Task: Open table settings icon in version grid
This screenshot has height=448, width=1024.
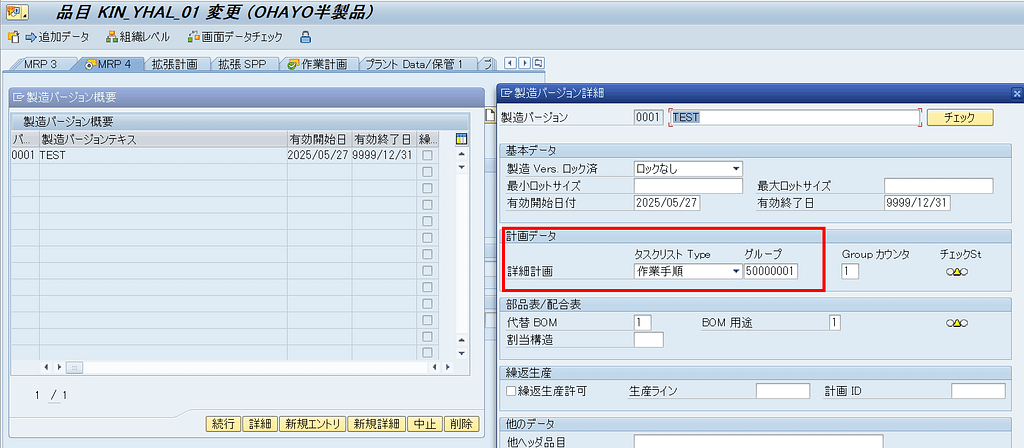Action: [x=461, y=139]
